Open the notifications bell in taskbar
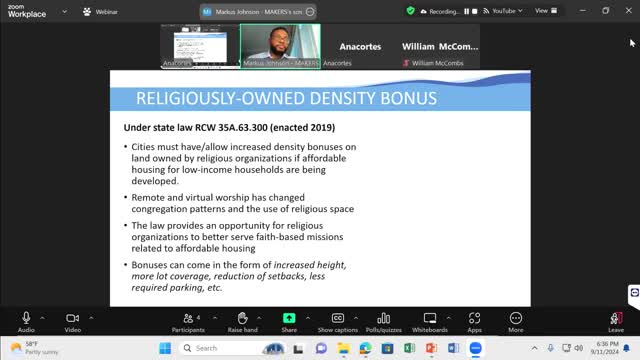 tap(627, 348)
